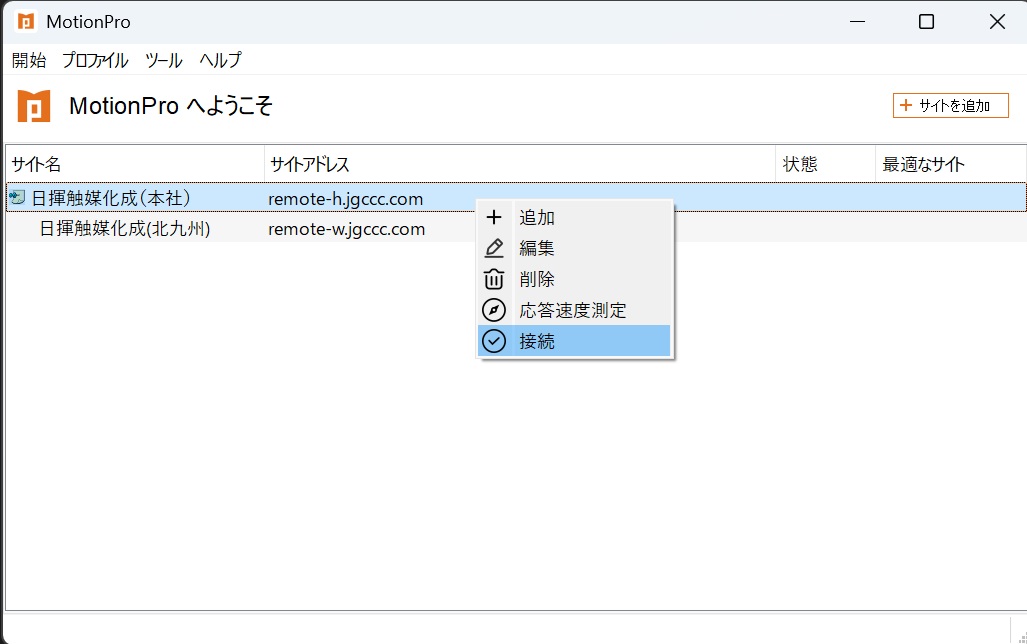Open the 開始 menu
Viewport: 1027px width, 644px height.
(29, 60)
